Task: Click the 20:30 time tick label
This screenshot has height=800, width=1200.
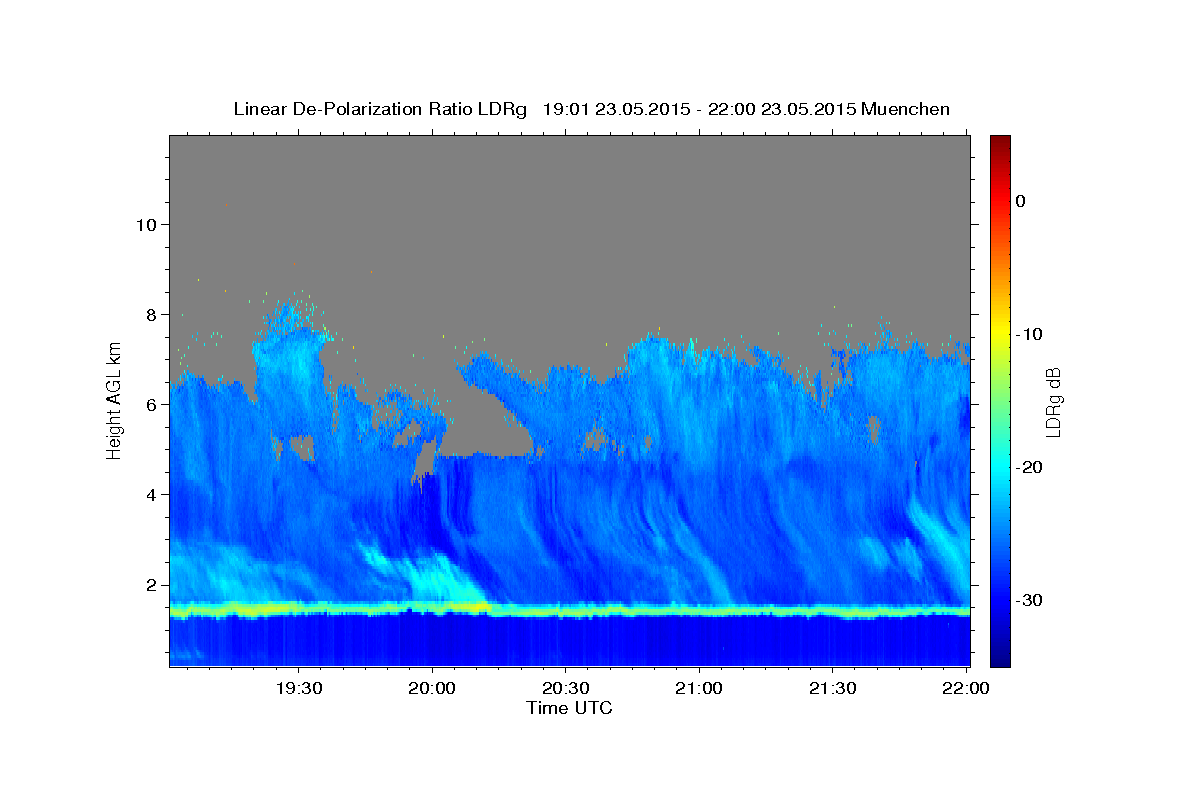Action: tap(566, 688)
